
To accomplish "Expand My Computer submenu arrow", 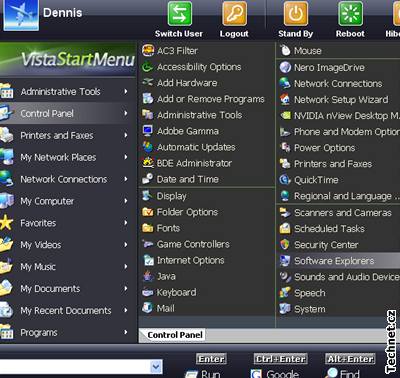I will click(x=126, y=201).
